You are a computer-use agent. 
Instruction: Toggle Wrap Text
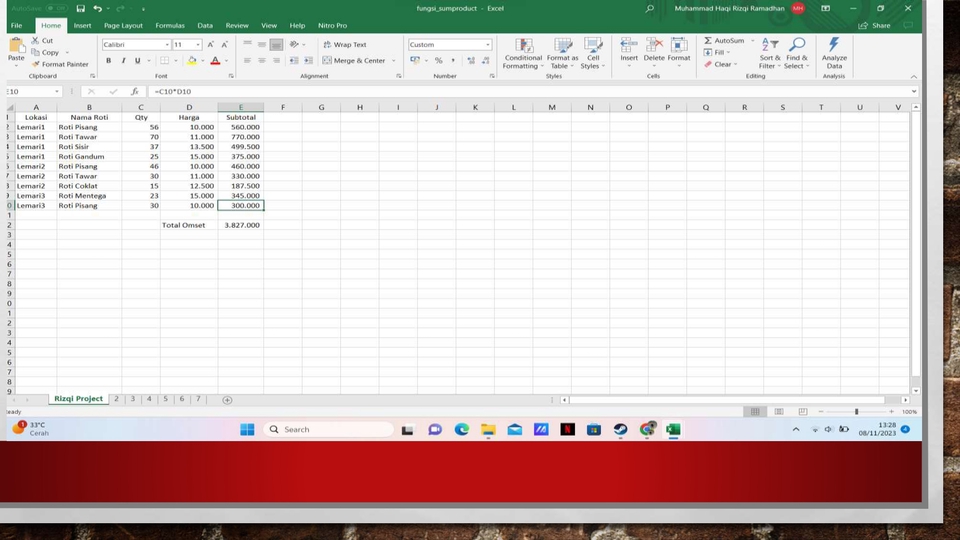tap(345, 45)
